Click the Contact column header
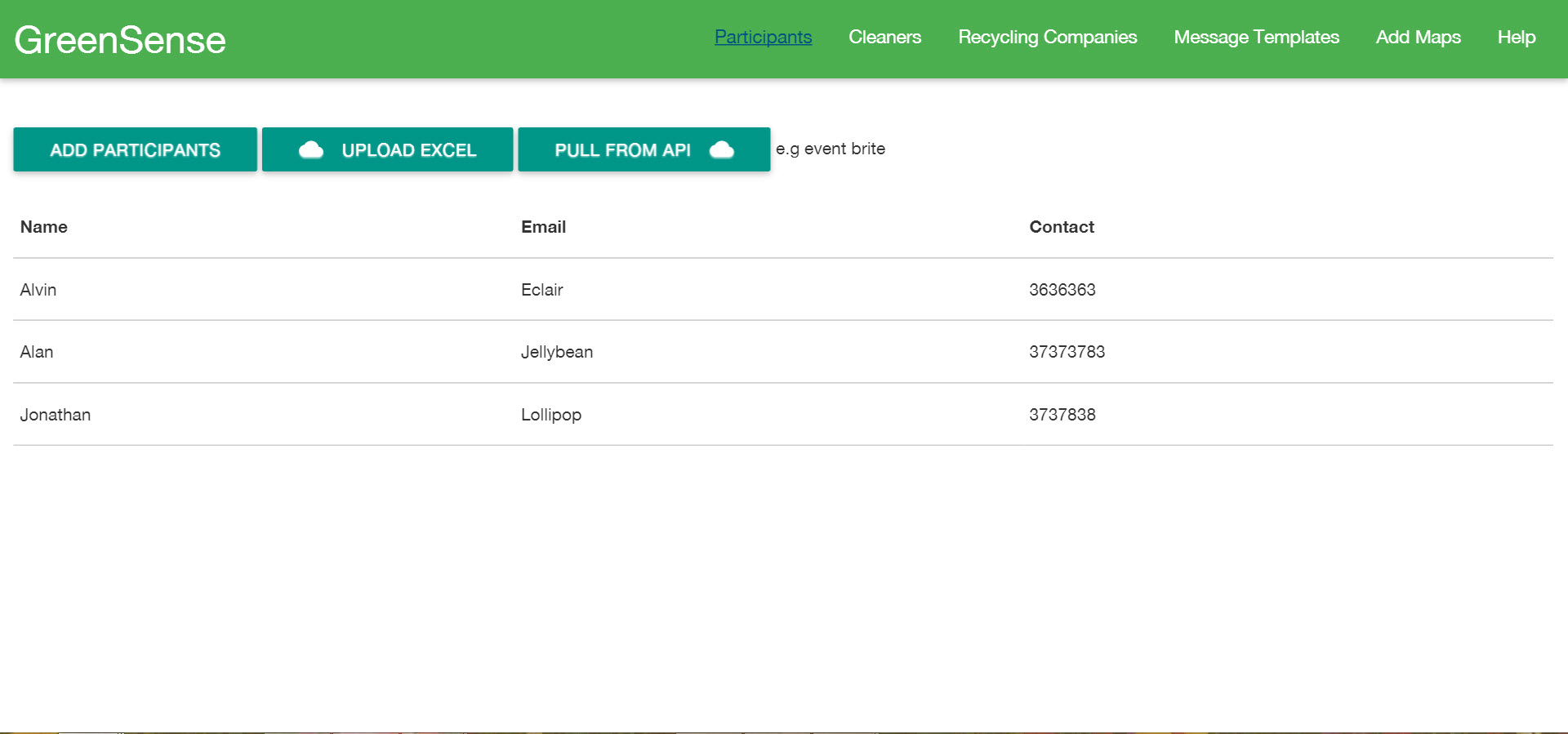 pyautogui.click(x=1061, y=227)
